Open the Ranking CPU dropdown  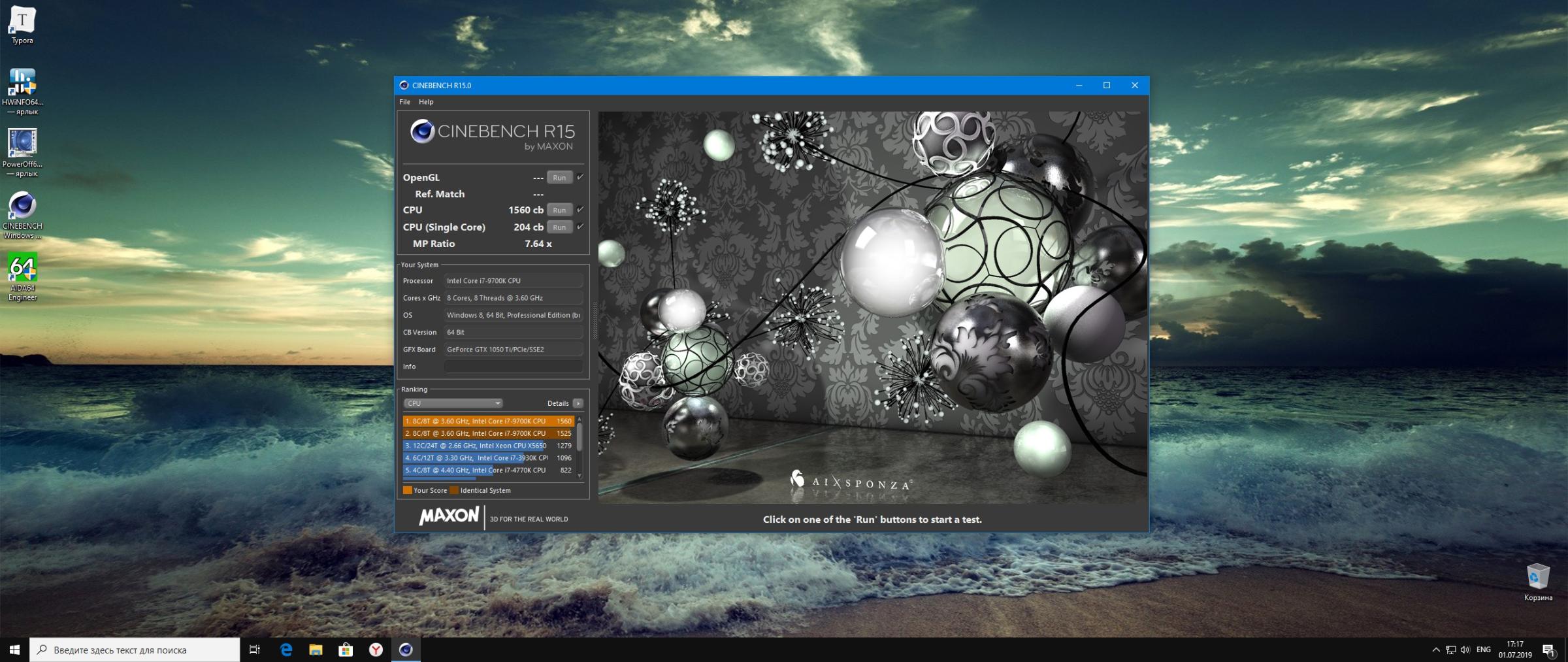point(453,403)
